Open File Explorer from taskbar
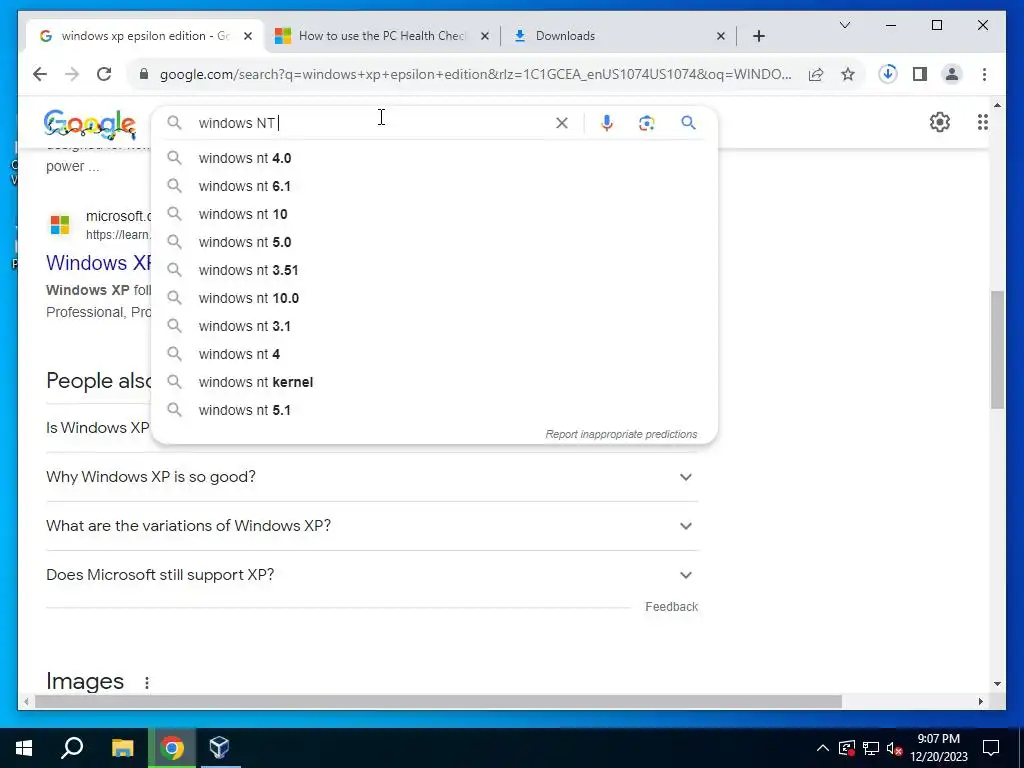 (122, 748)
